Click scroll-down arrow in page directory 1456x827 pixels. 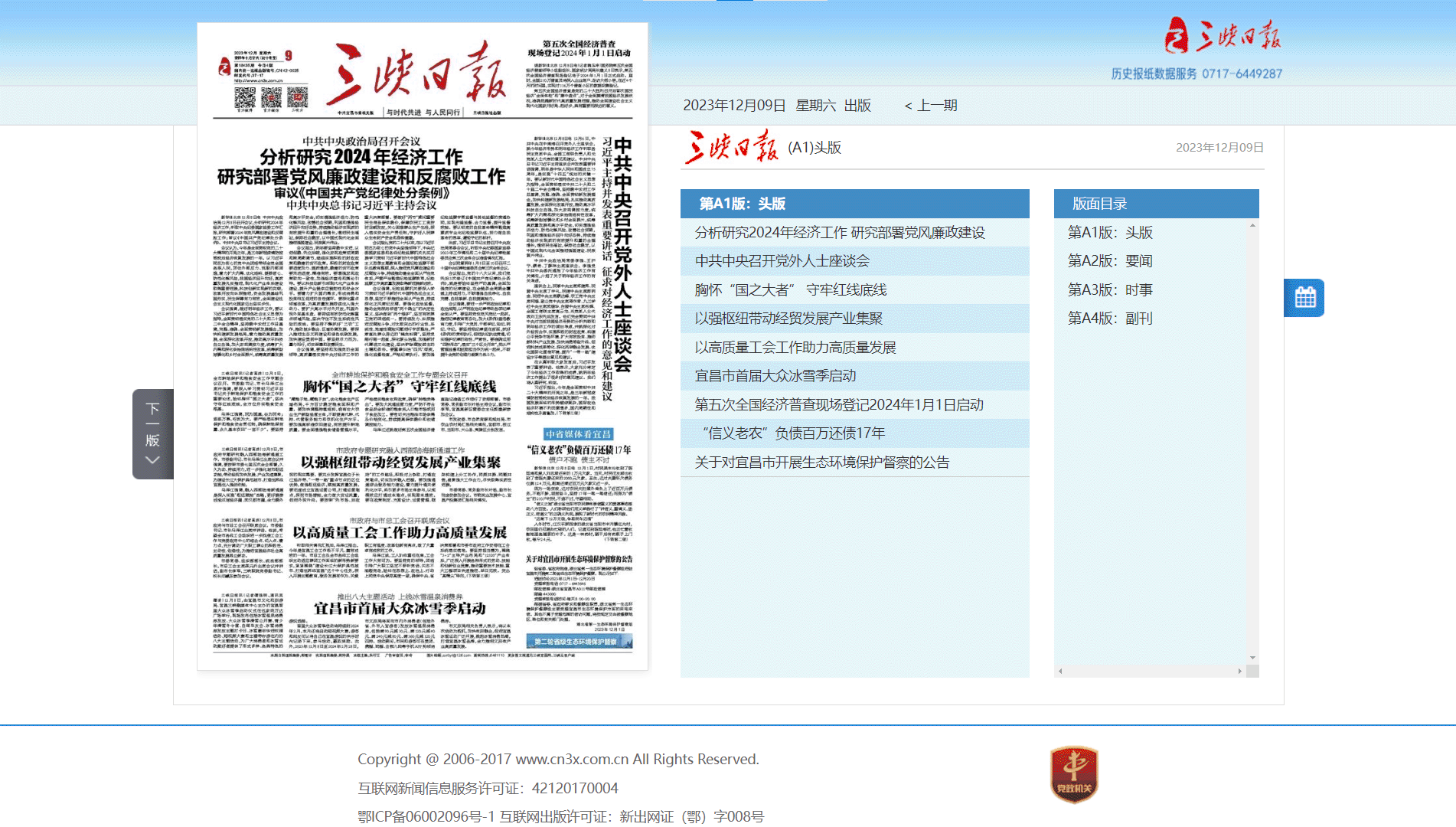(1252, 658)
